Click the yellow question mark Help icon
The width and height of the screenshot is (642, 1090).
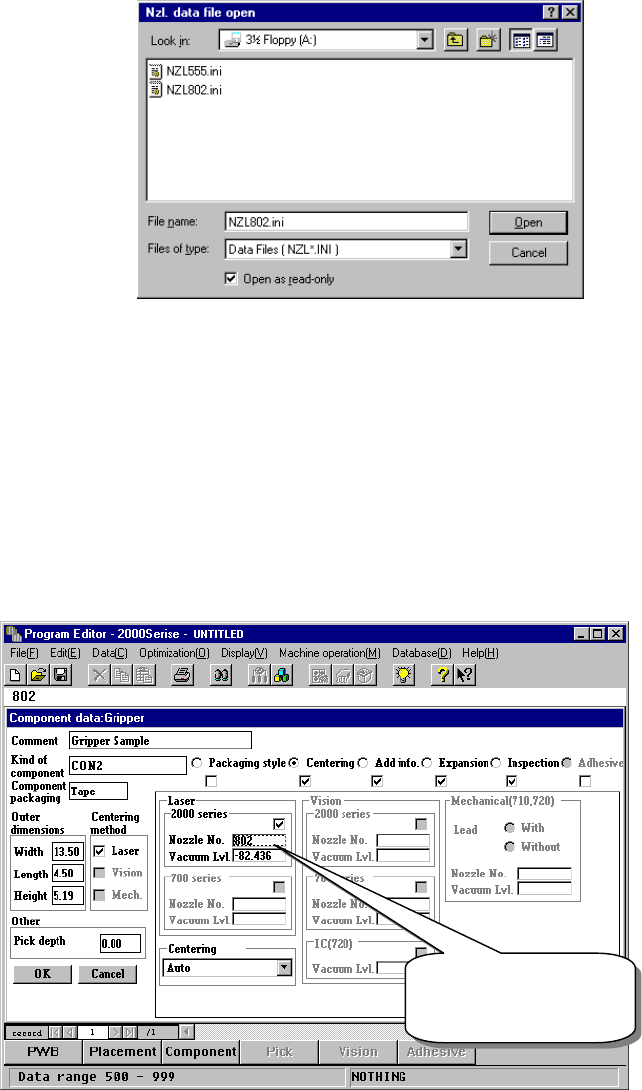pos(442,675)
